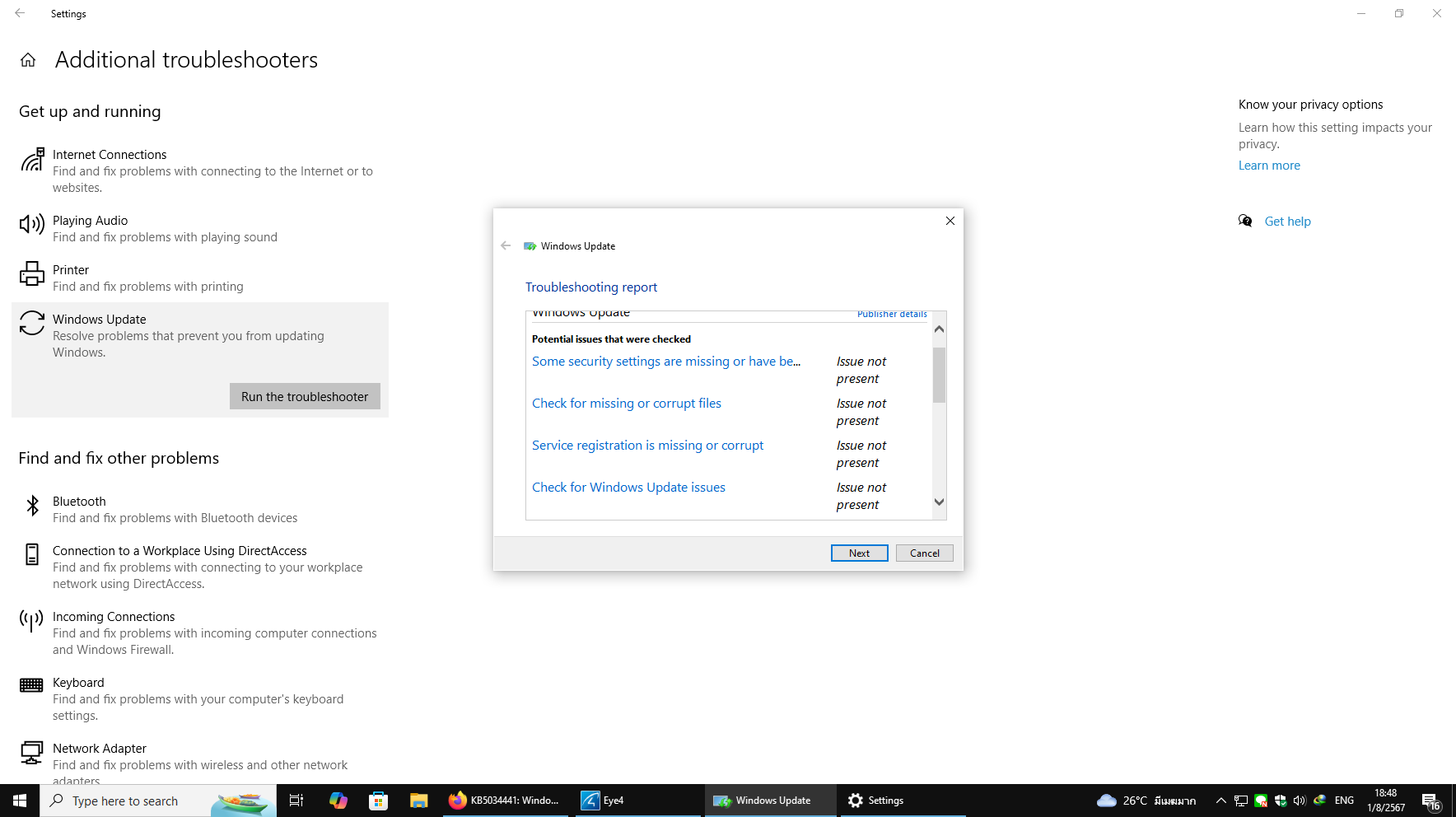Viewport: 1456px width, 817px height.
Task: Select the Network Adapter monitor icon
Action: click(32, 752)
